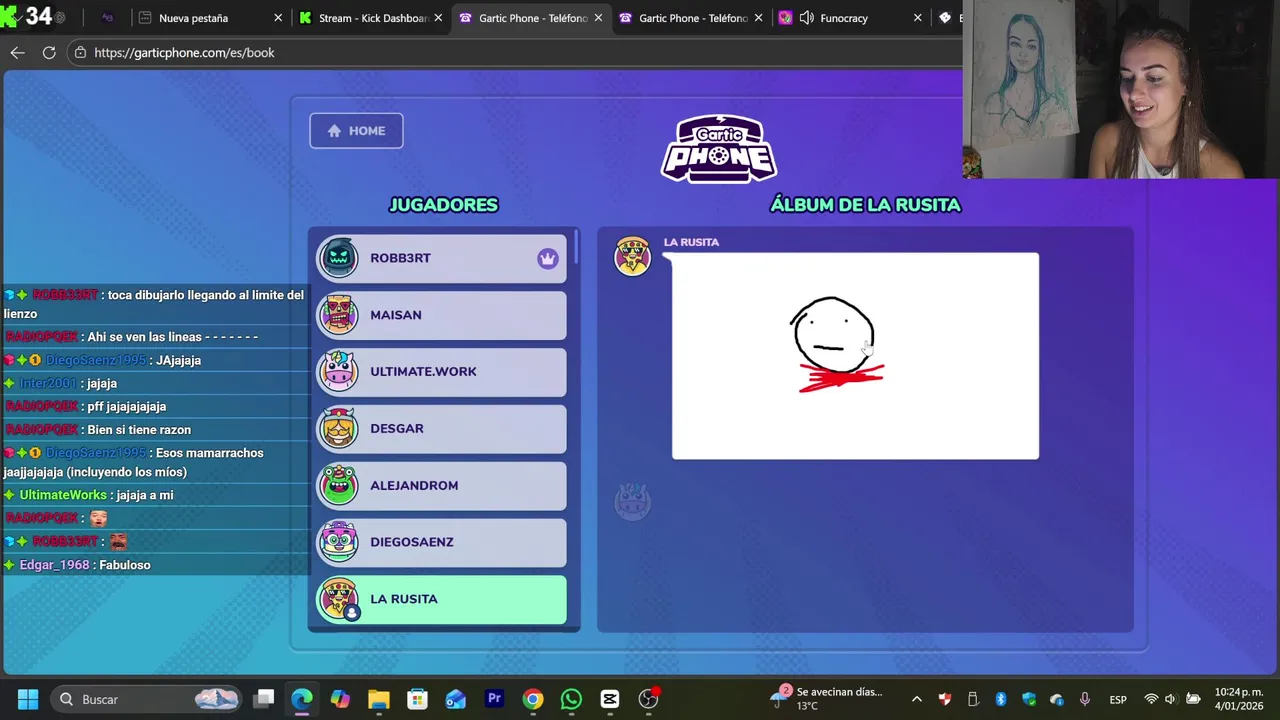Click the microphone tray icon

1085,699
